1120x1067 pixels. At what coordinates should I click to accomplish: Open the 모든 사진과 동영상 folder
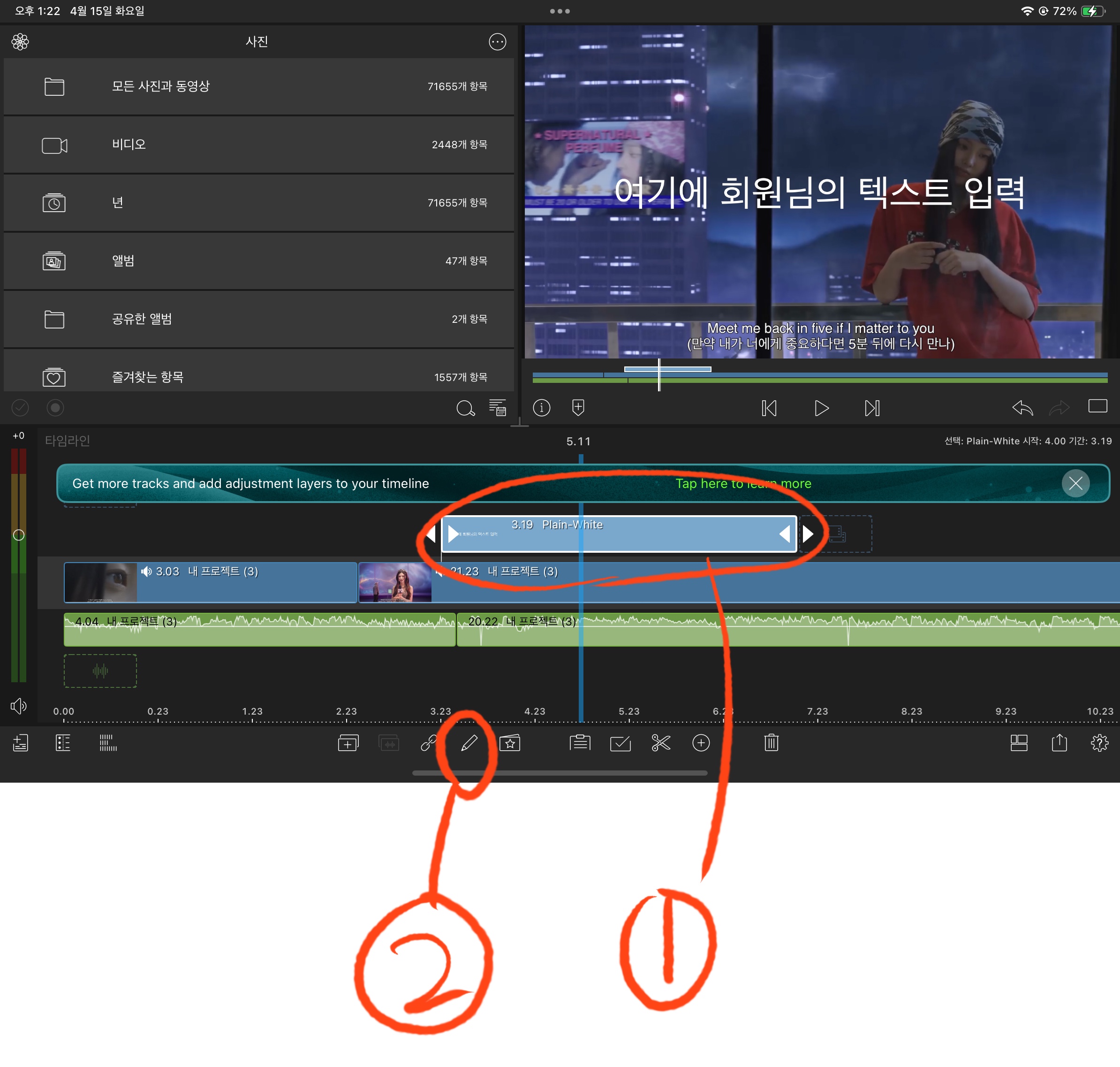[x=259, y=86]
